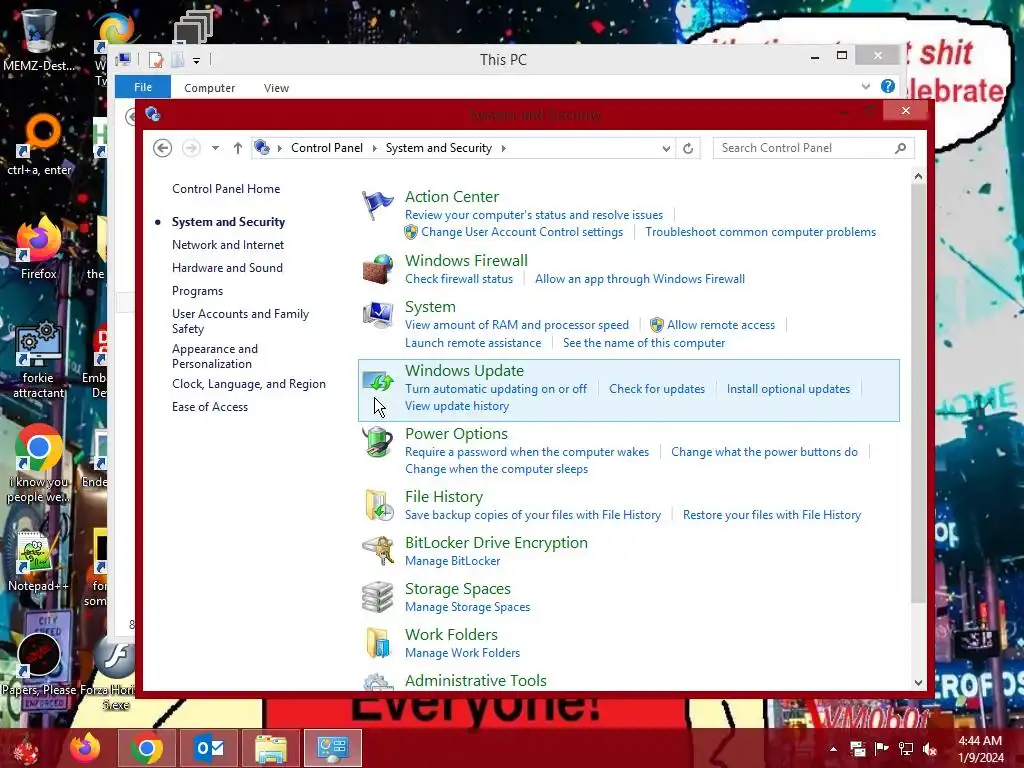Image resolution: width=1024 pixels, height=768 pixels.
Task: Refresh the Control Panel address bar
Action: (688, 148)
